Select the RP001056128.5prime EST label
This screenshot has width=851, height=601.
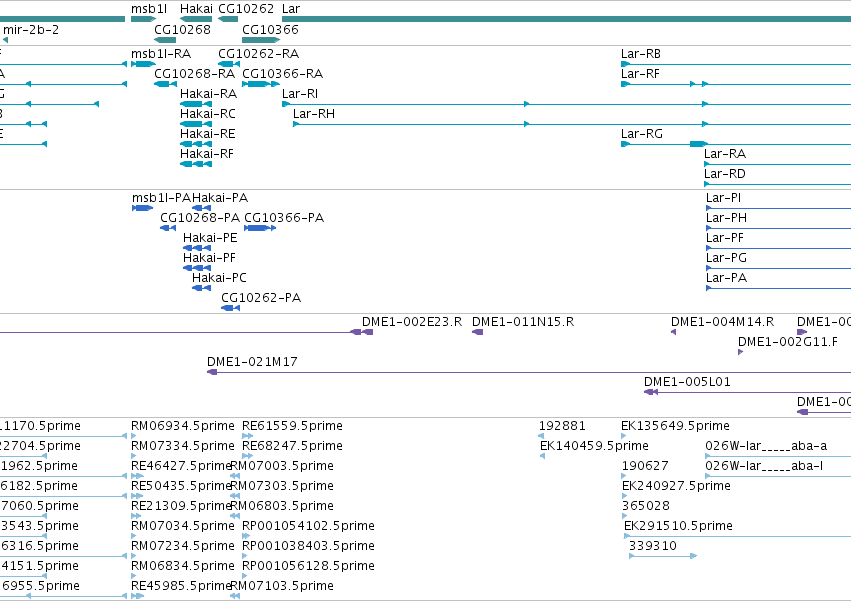click(308, 566)
